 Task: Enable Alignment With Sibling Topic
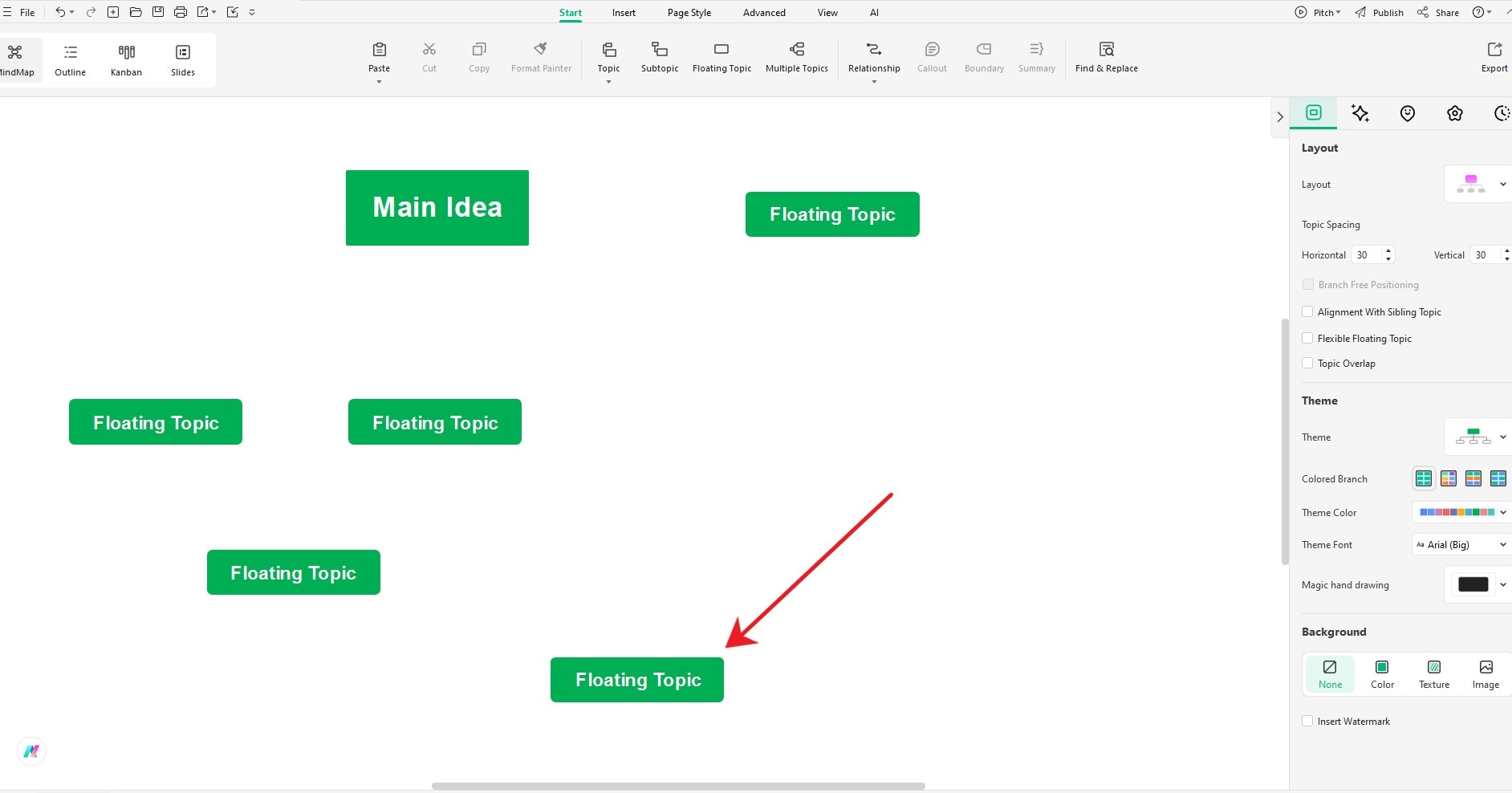pyautogui.click(x=1307, y=311)
